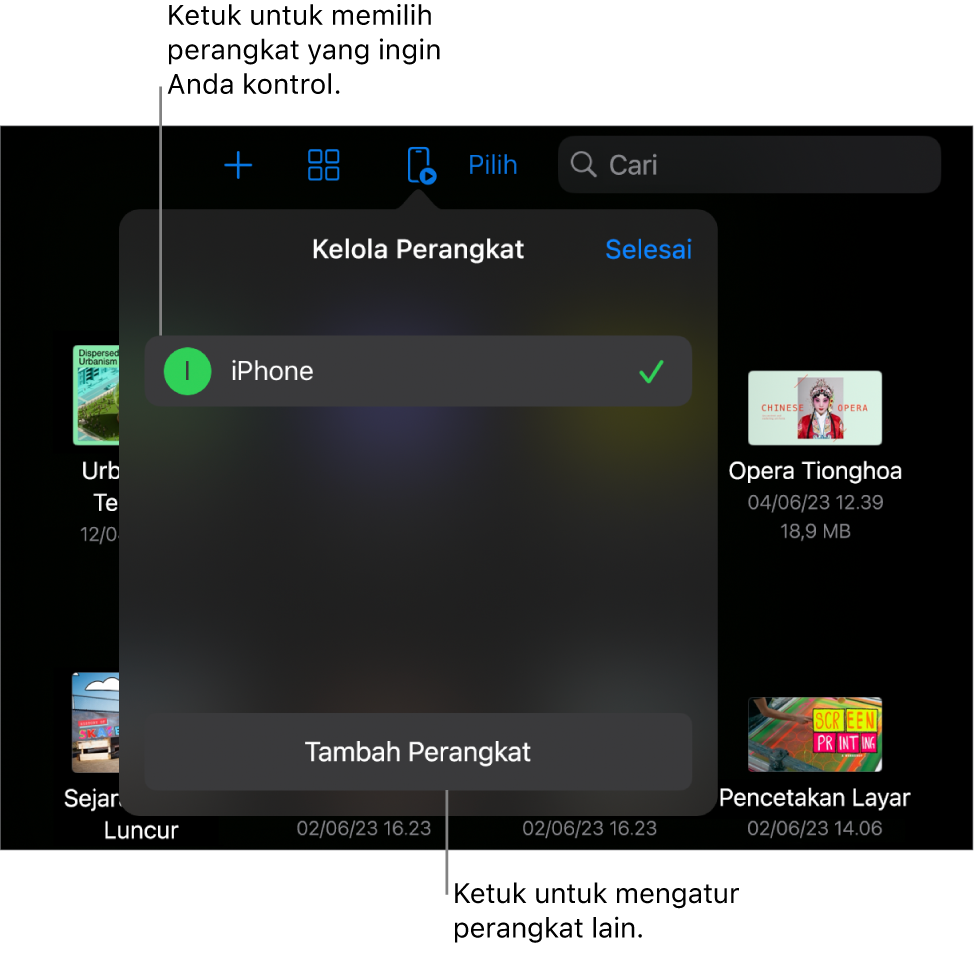Tap the magnifying glass search icon

pos(583,165)
